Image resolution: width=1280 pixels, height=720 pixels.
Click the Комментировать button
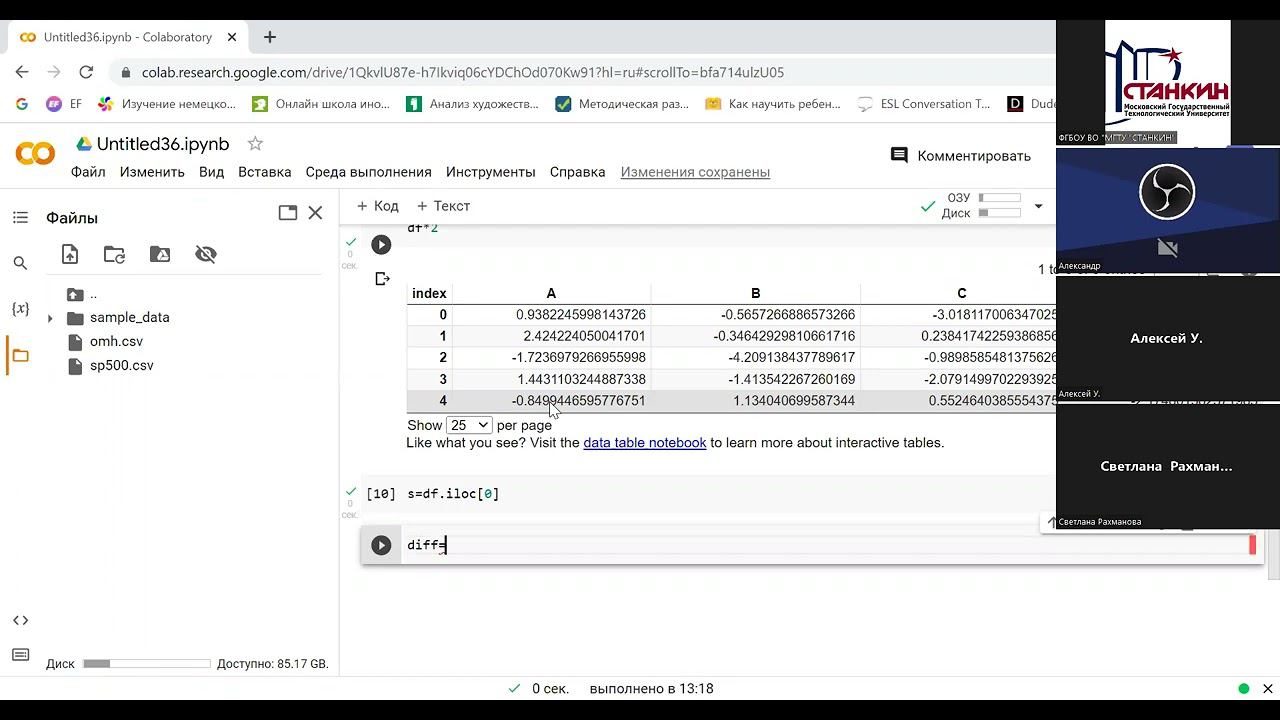click(960, 156)
